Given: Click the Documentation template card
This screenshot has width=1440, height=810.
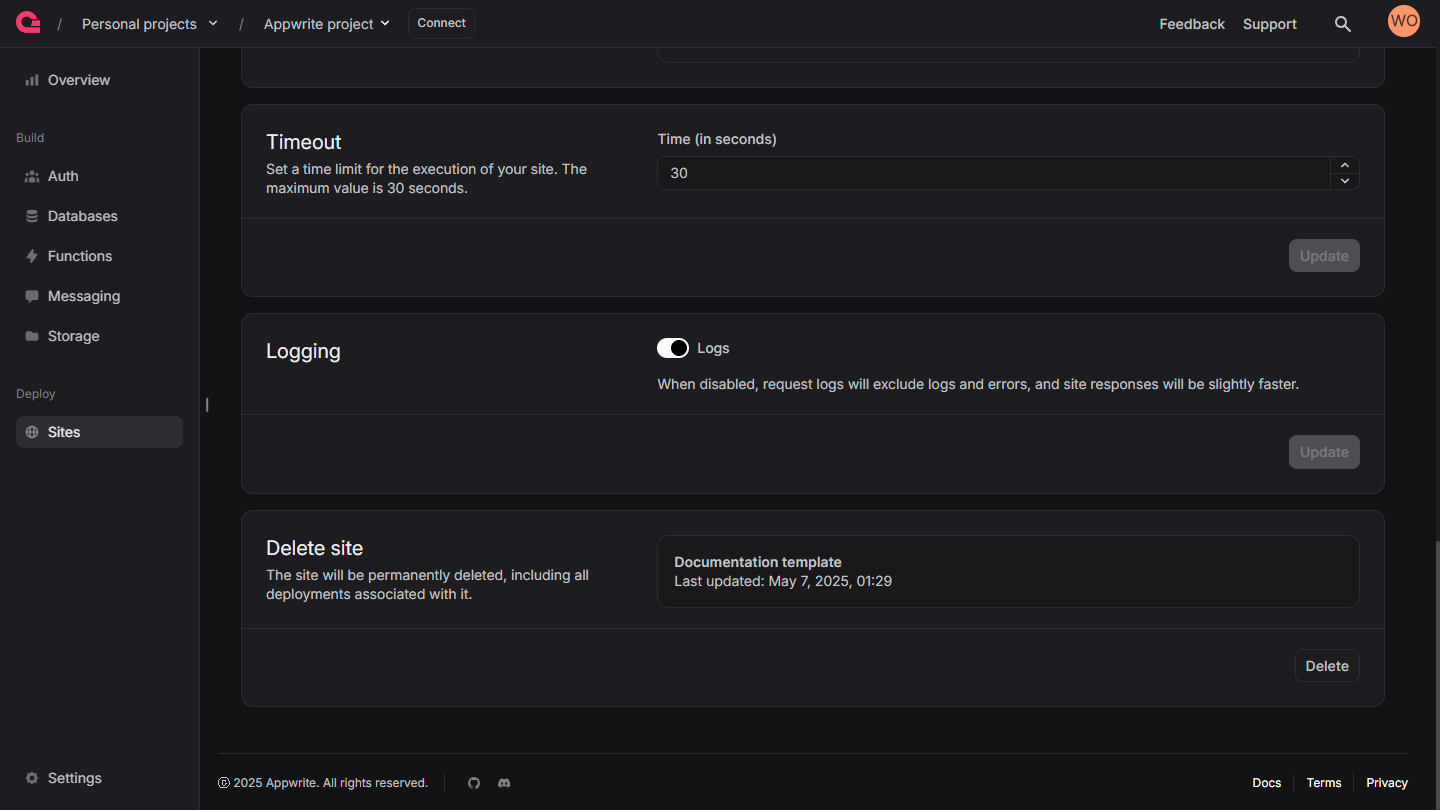Looking at the screenshot, I should coord(1008,571).
